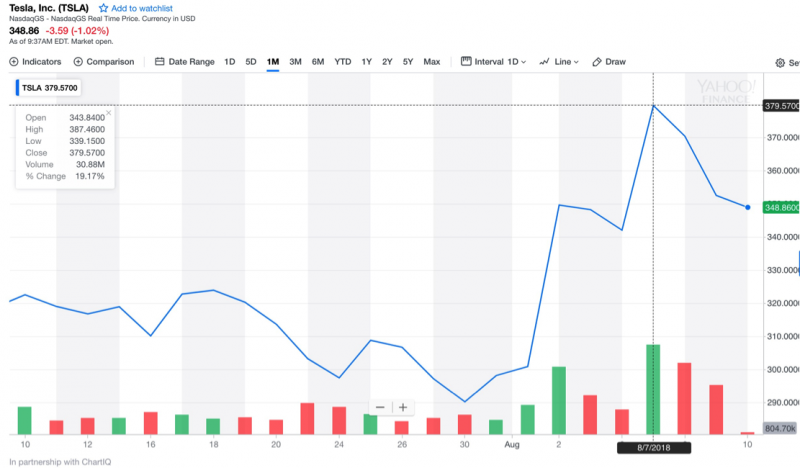Click the Aug label on date axis
This screenshot has height=468, width=800.
pos(512,445)
